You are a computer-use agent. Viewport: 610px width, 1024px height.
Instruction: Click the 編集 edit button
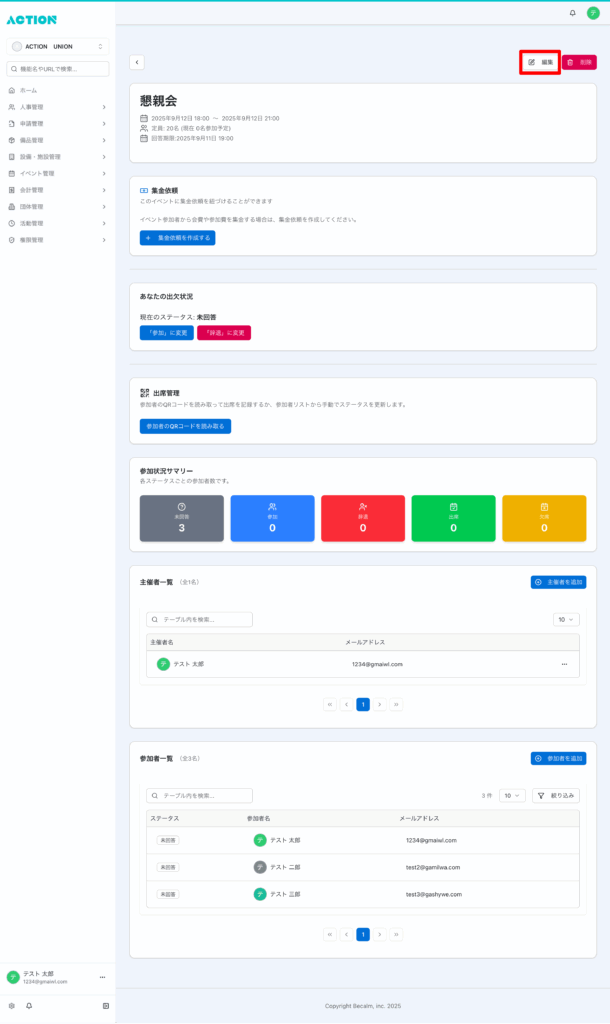540,62
